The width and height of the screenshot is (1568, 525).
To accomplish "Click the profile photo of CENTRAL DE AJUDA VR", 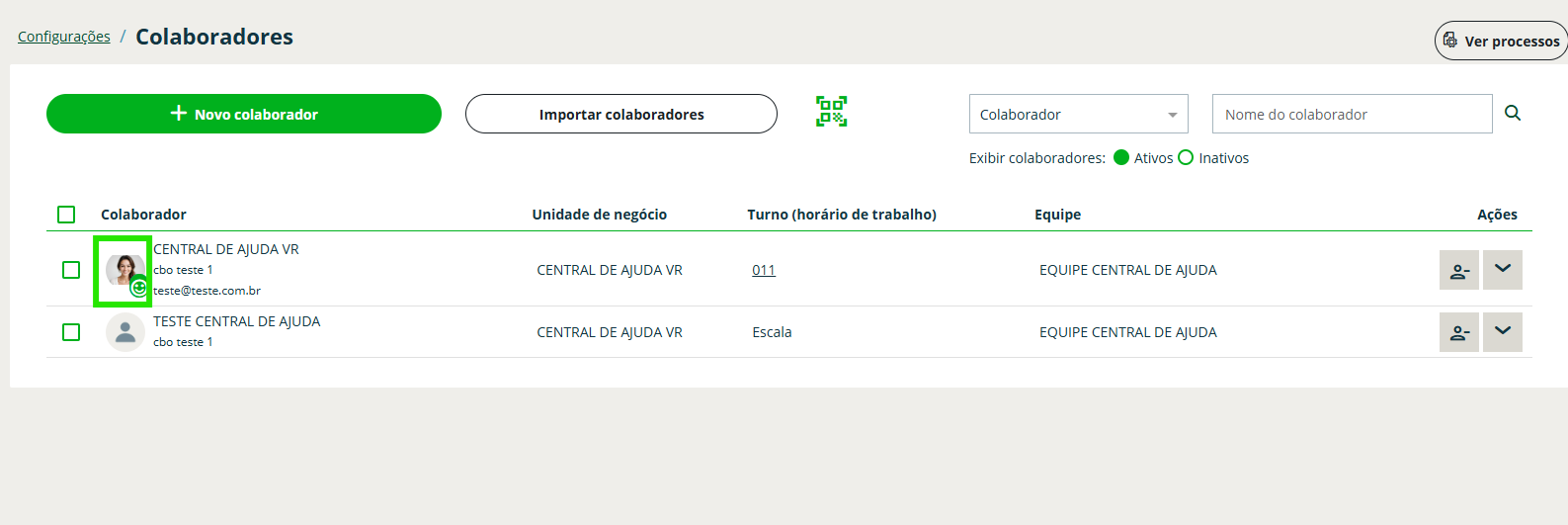I will pyautogui.click(x=124, y=268).
